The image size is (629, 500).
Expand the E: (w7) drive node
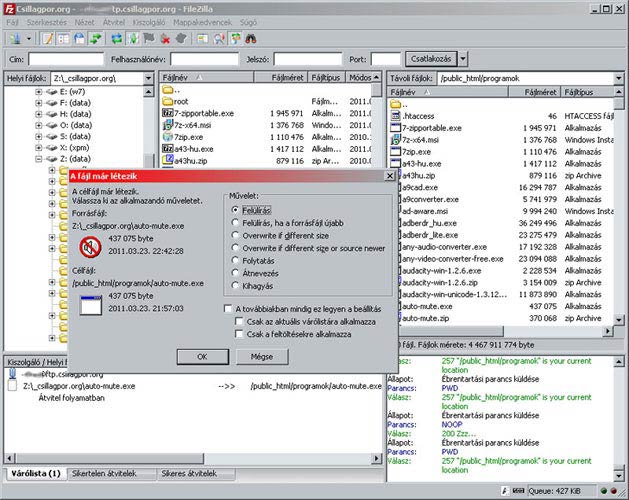(39, 92)
